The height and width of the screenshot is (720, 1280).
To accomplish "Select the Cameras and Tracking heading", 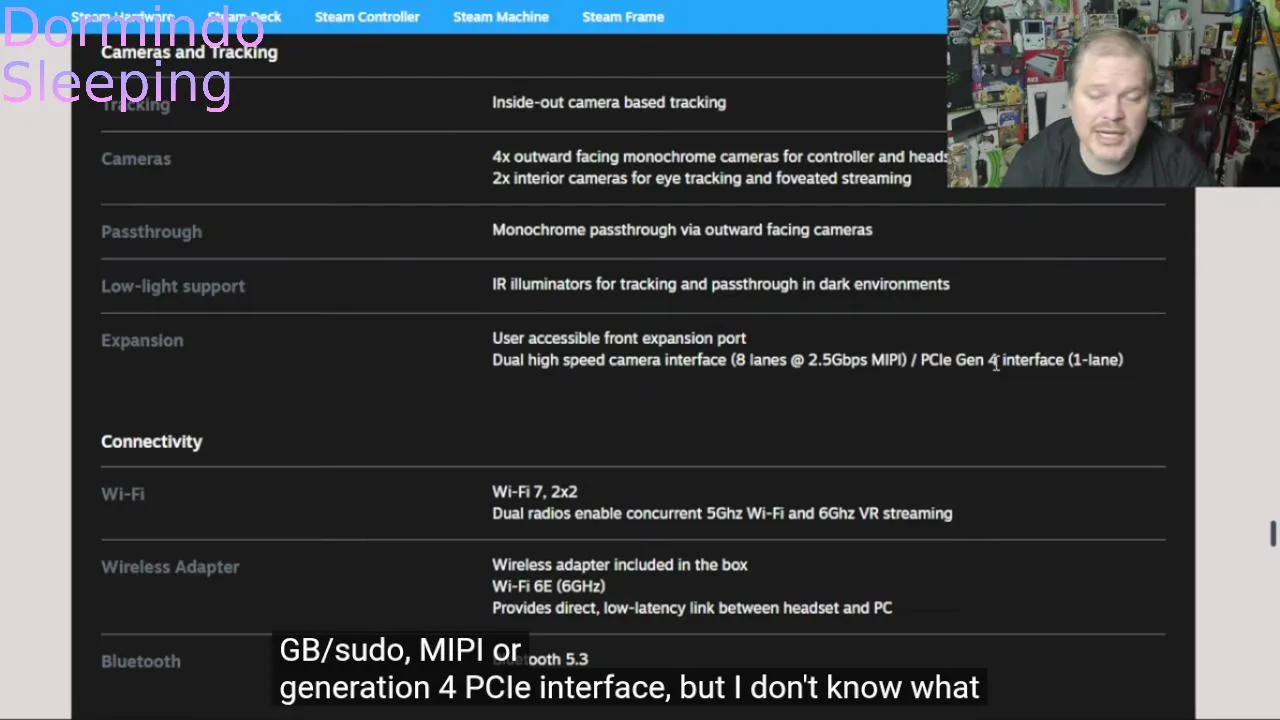I will pos(189,52).
